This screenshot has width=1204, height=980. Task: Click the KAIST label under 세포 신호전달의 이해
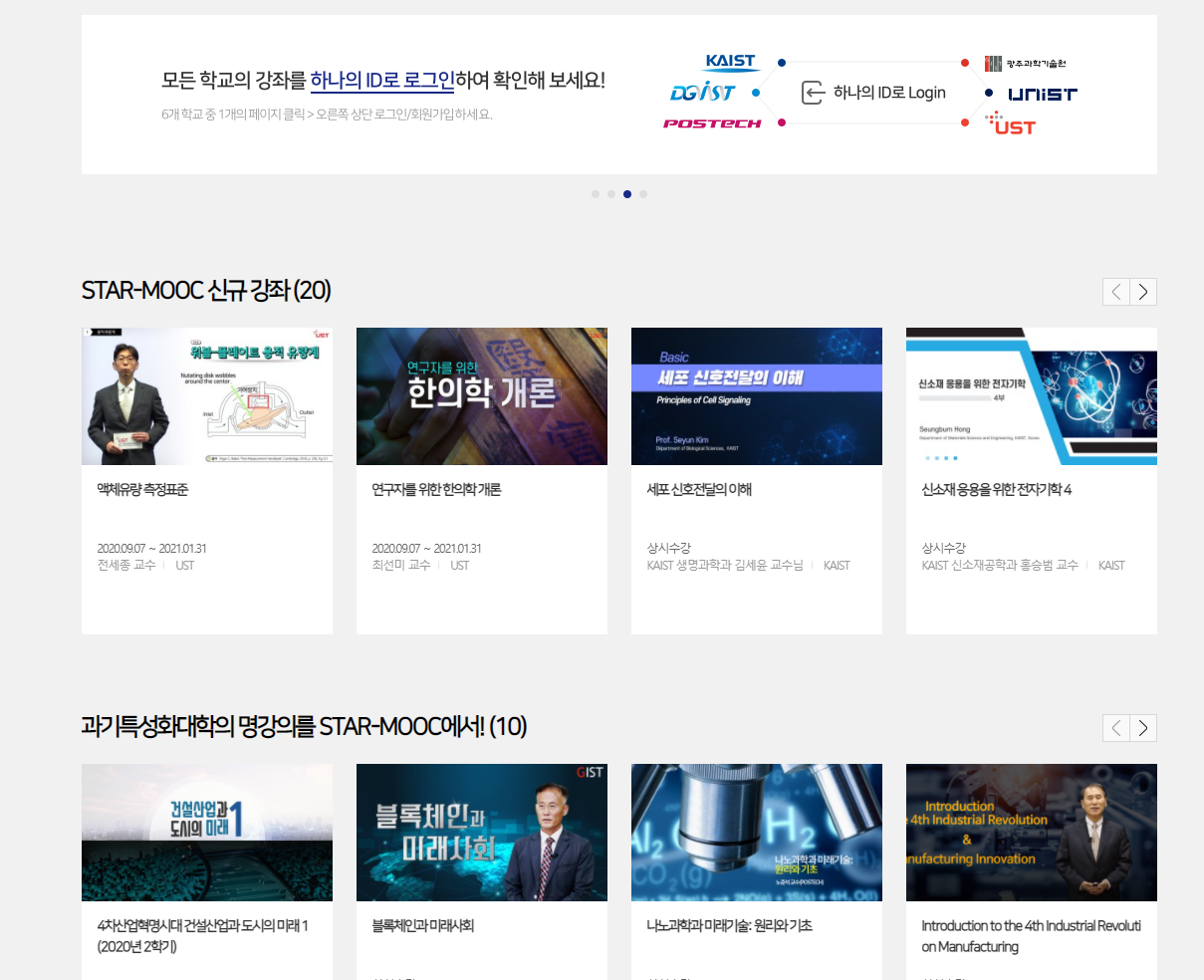[x=837, y=566]
